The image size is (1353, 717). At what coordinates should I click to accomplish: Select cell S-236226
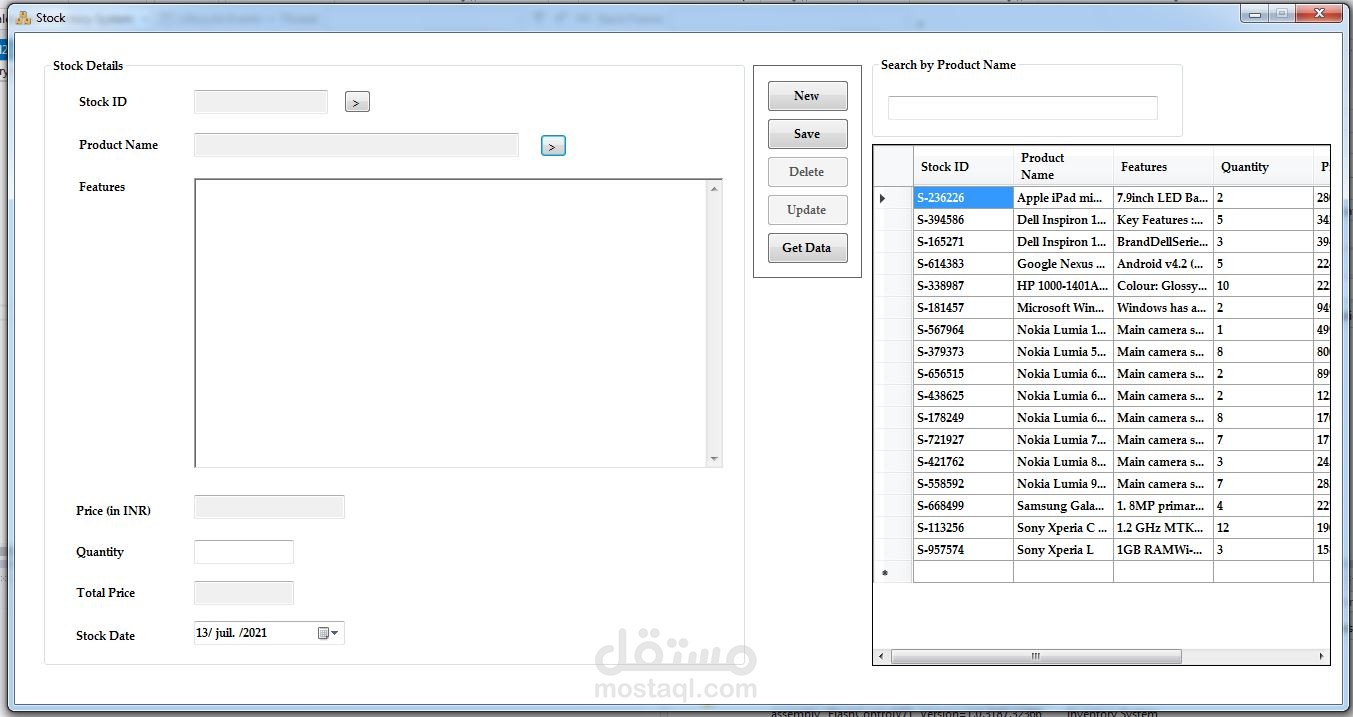point(963,198)
